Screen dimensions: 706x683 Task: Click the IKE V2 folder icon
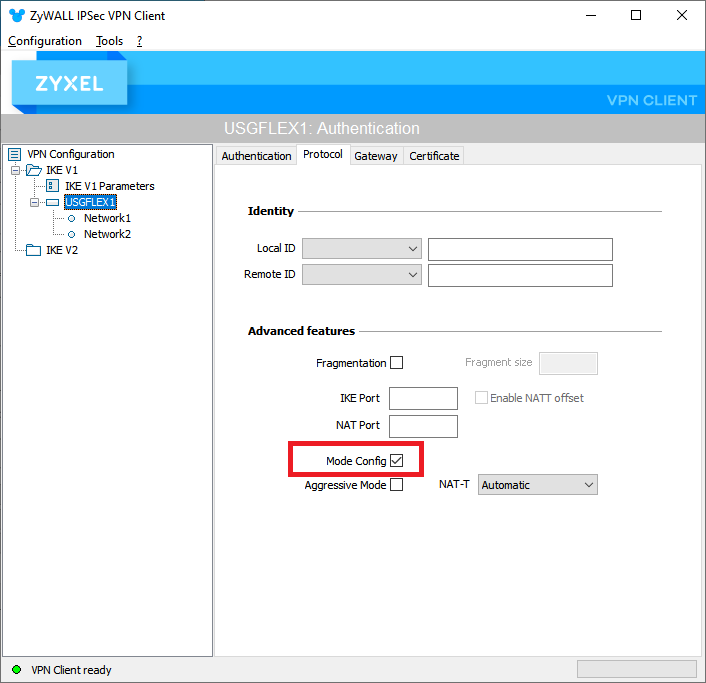[33, 250]
